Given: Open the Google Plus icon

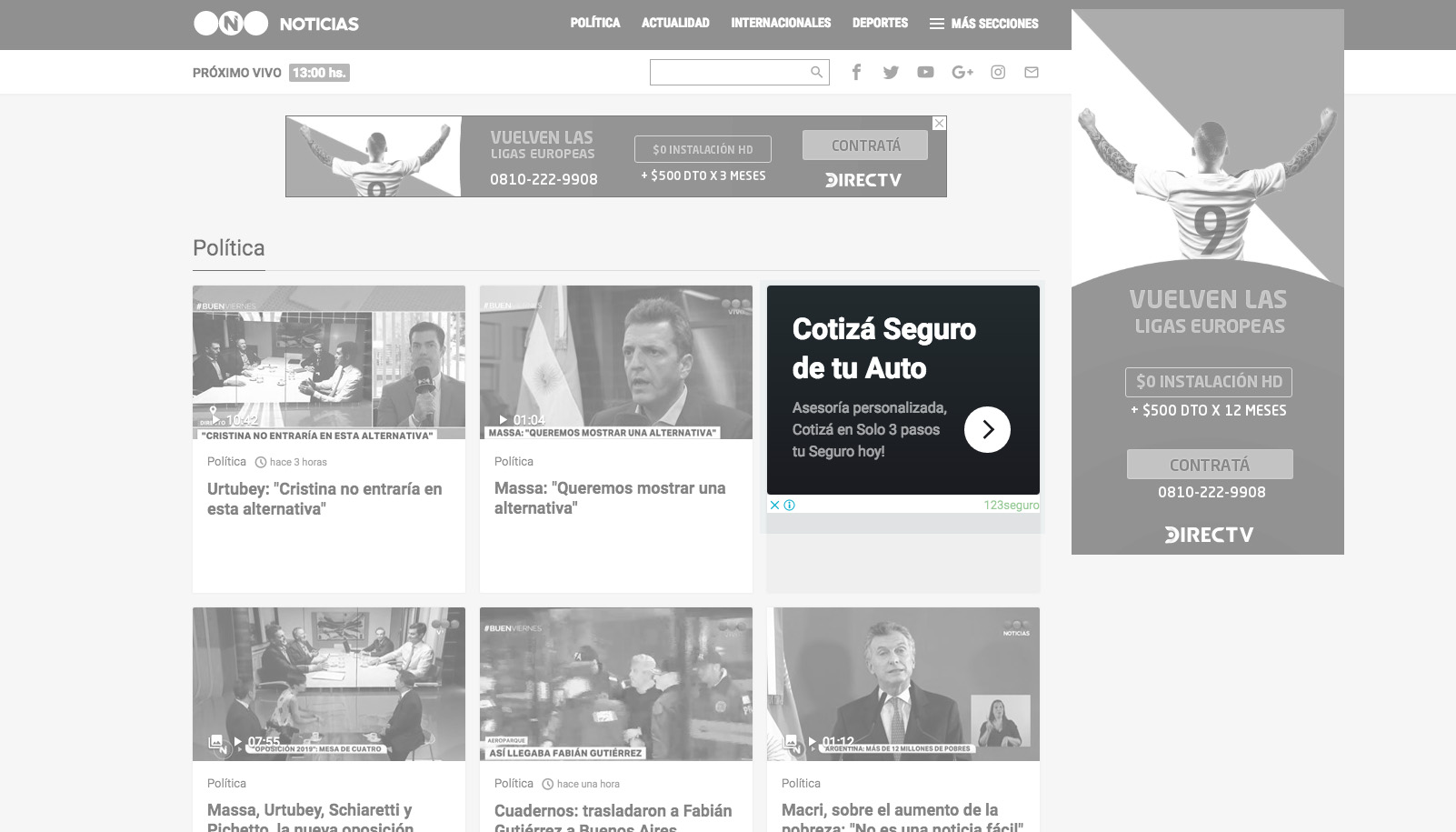Looking at the screenshot, I should (x=962, y=73).
